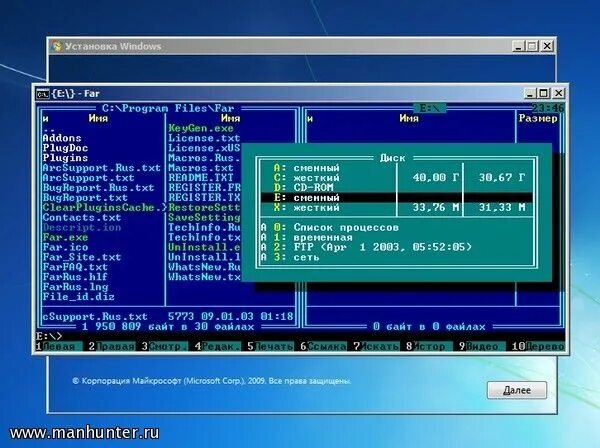Click right panel status '0 байт в 0 файлах'

429,327
